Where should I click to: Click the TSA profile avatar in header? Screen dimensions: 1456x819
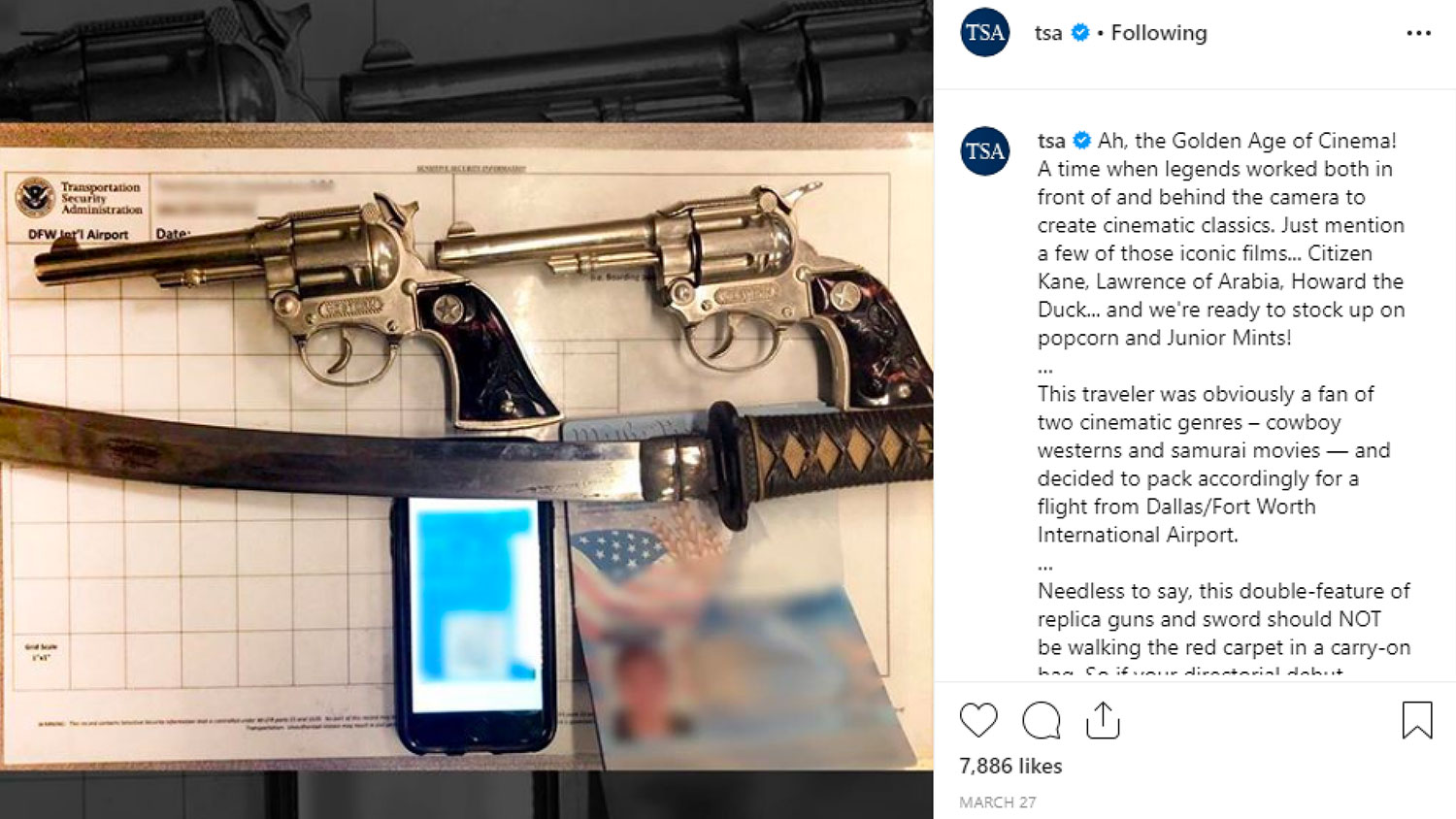tap(985, 33)
